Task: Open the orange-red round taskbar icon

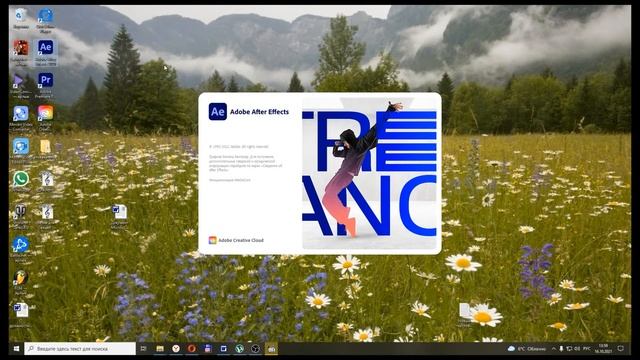Action: click(192, 349)
